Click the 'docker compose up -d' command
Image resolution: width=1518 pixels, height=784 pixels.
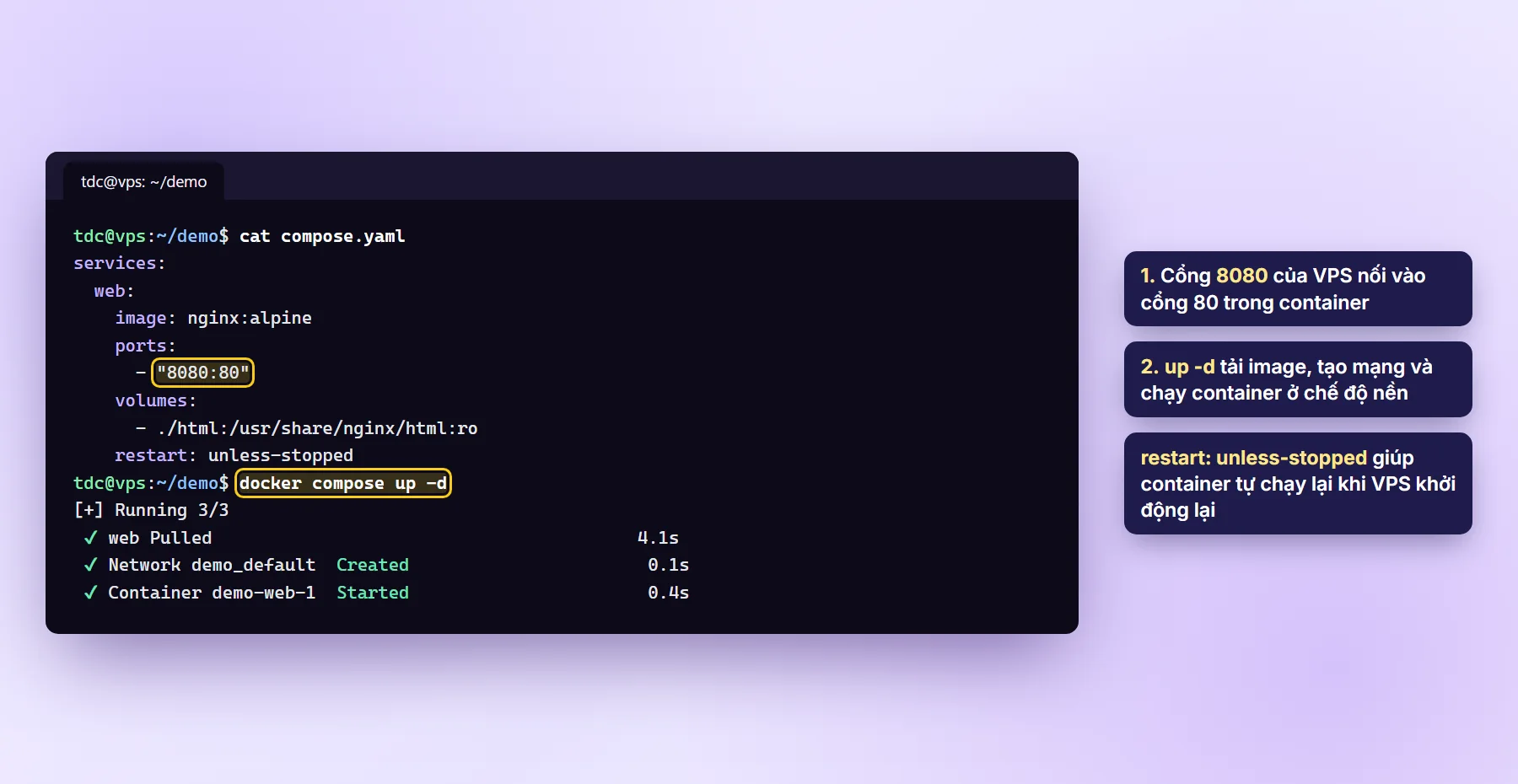343,483
